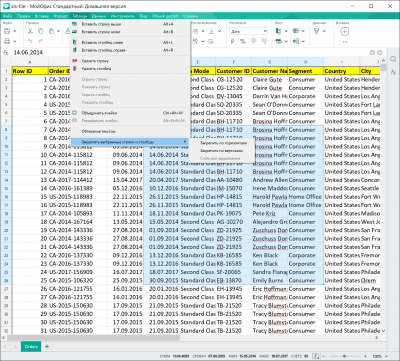Click the Redo arrow icon

click(x=40, y=41)
